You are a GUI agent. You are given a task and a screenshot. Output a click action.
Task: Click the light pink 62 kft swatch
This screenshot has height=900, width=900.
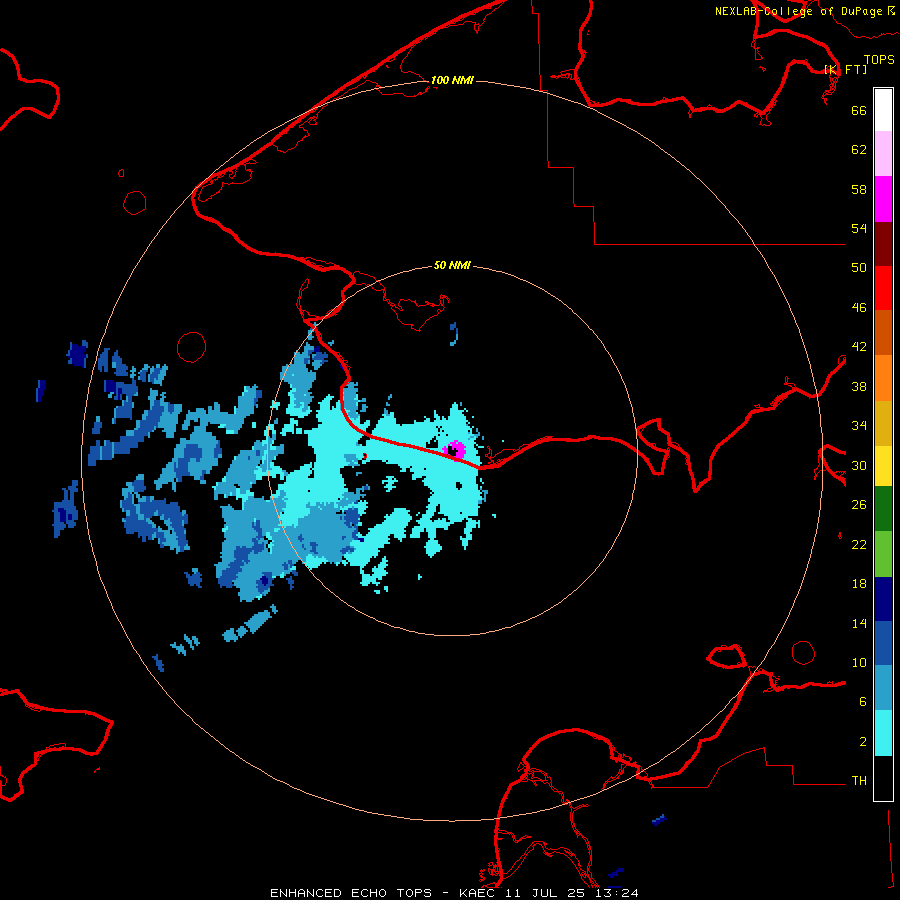click(883, 153)
